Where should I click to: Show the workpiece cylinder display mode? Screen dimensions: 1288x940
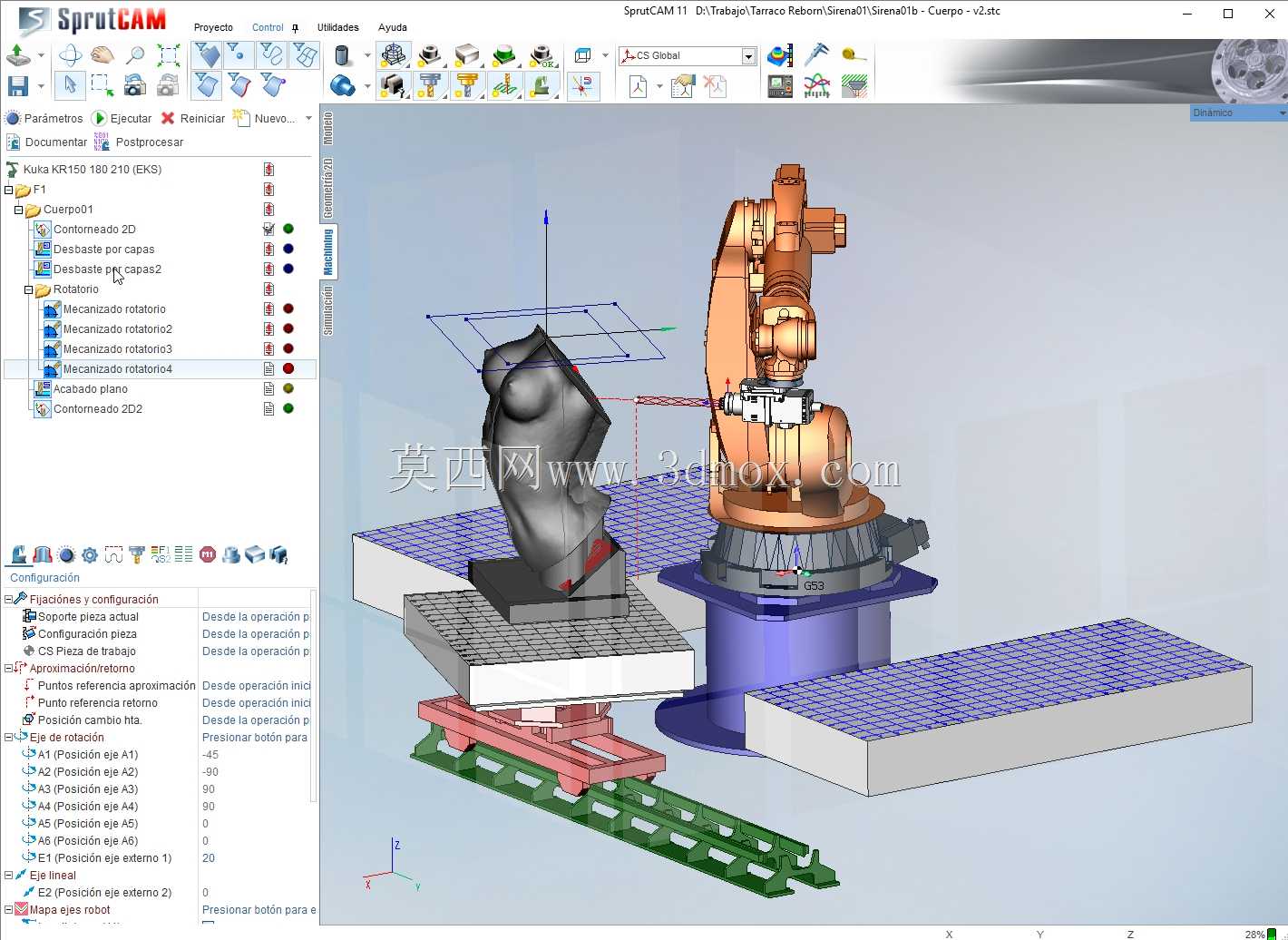pos(343,55)
